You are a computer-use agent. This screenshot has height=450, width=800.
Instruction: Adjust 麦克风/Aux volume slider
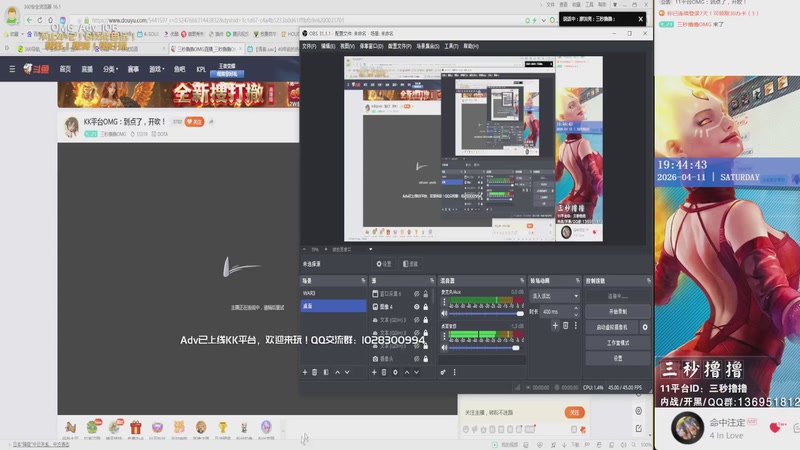coord(484,313)
